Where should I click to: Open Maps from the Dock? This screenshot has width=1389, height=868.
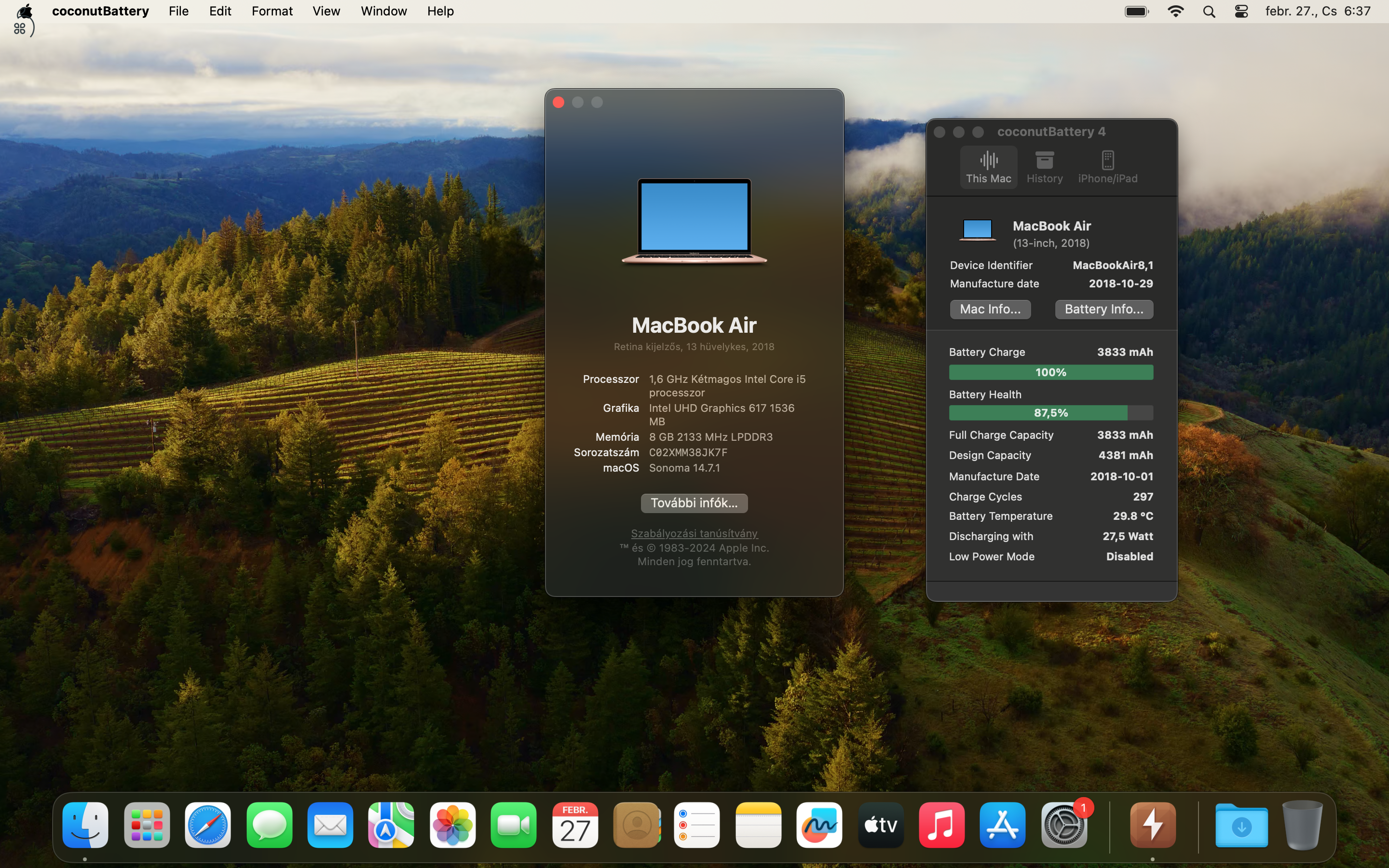(392, 825)
